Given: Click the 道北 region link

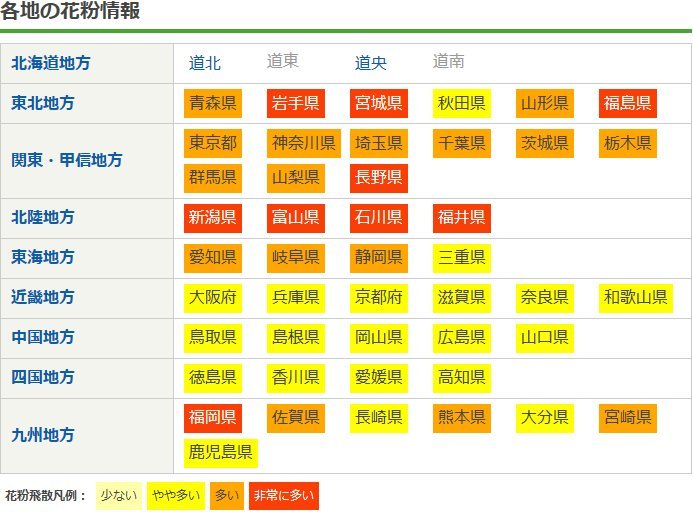Looking at the screenshot, I should 205,63.
